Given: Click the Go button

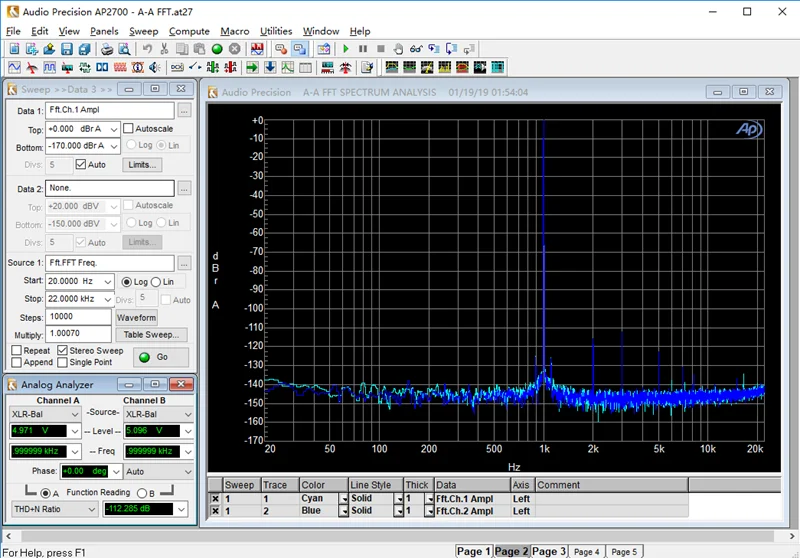Looking at the screenshot, I should (x=161, y=357).
